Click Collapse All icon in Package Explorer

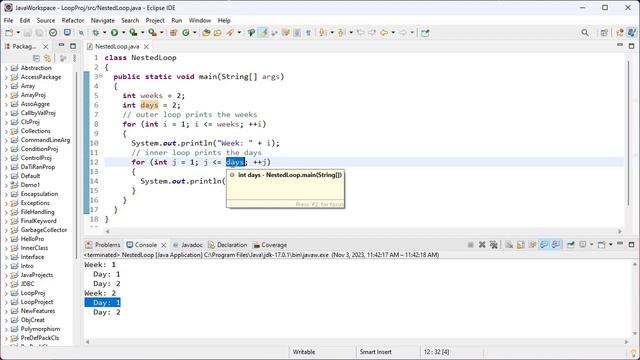36,58
